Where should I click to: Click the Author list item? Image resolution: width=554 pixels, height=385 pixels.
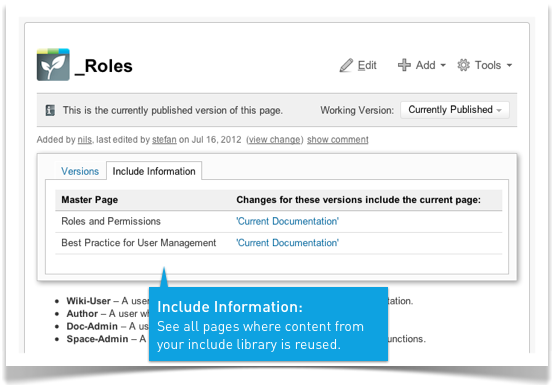(82, 314)
